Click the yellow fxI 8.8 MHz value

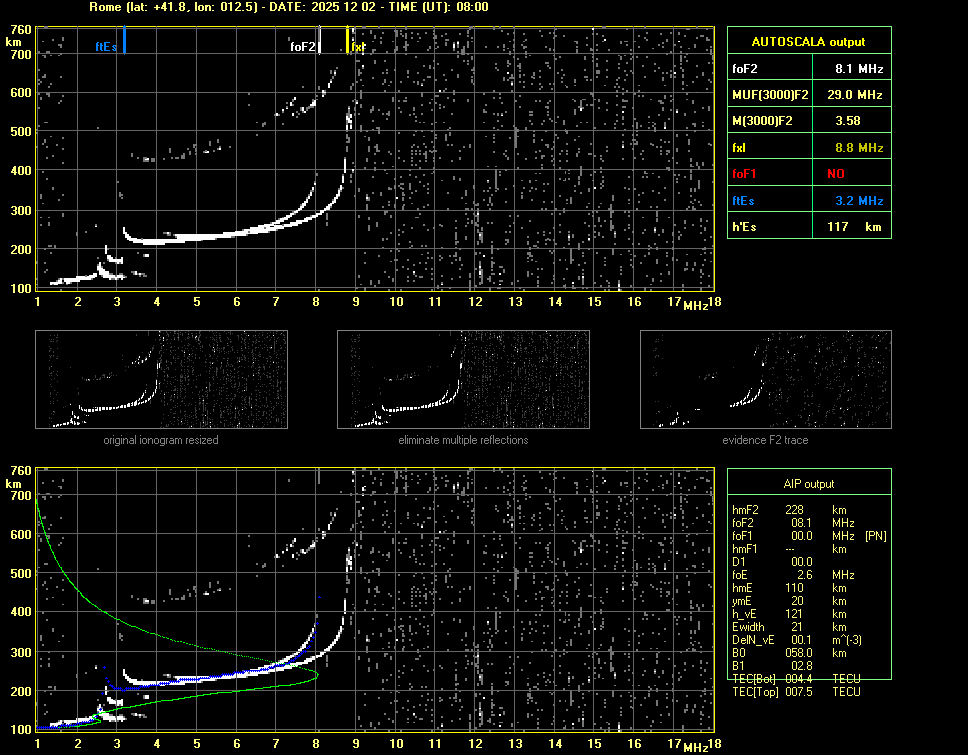click(x=858, y=147)
